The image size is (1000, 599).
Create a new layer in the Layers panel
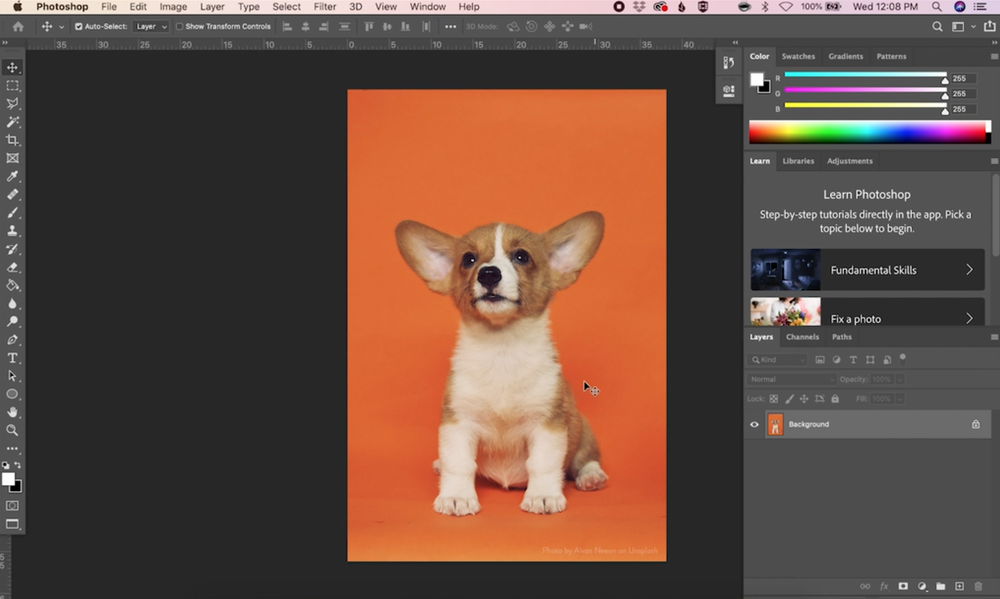point(959,586)
